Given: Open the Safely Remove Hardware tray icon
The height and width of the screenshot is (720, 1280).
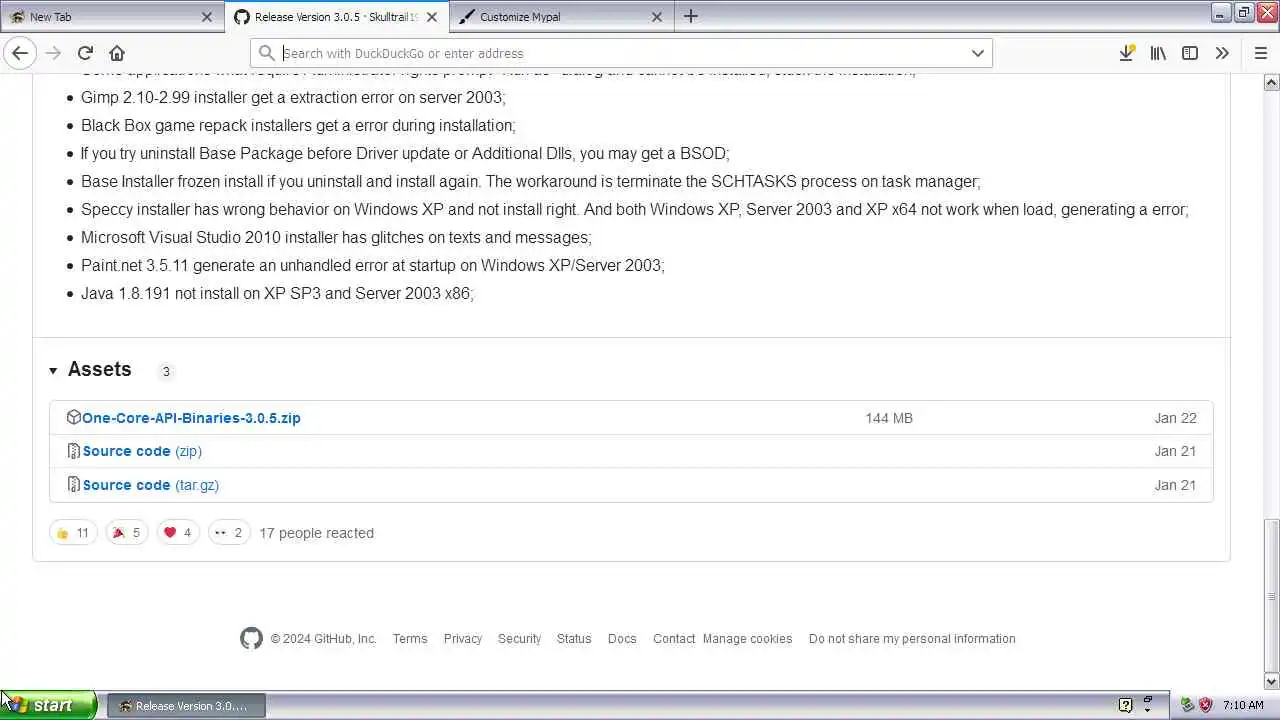Looking at the screenshot, I should pyautogui.click(x=1187, y=705).
